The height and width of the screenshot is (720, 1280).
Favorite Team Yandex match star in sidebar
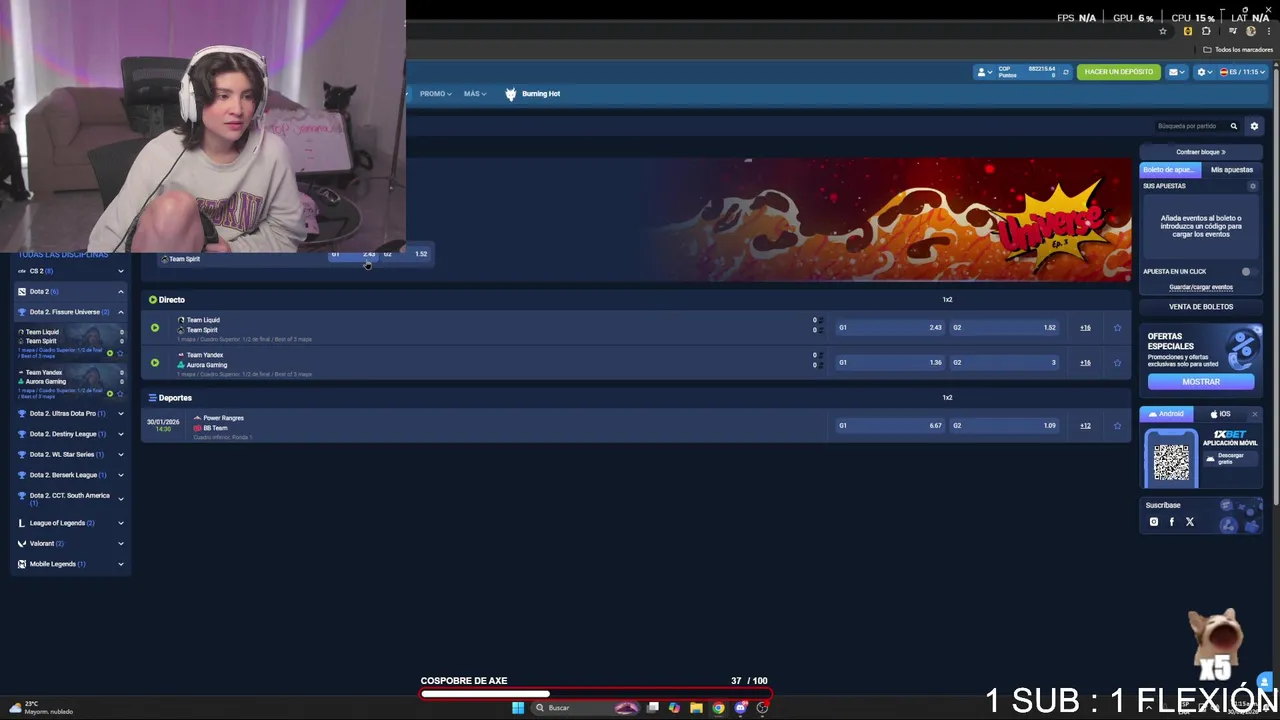121,393
